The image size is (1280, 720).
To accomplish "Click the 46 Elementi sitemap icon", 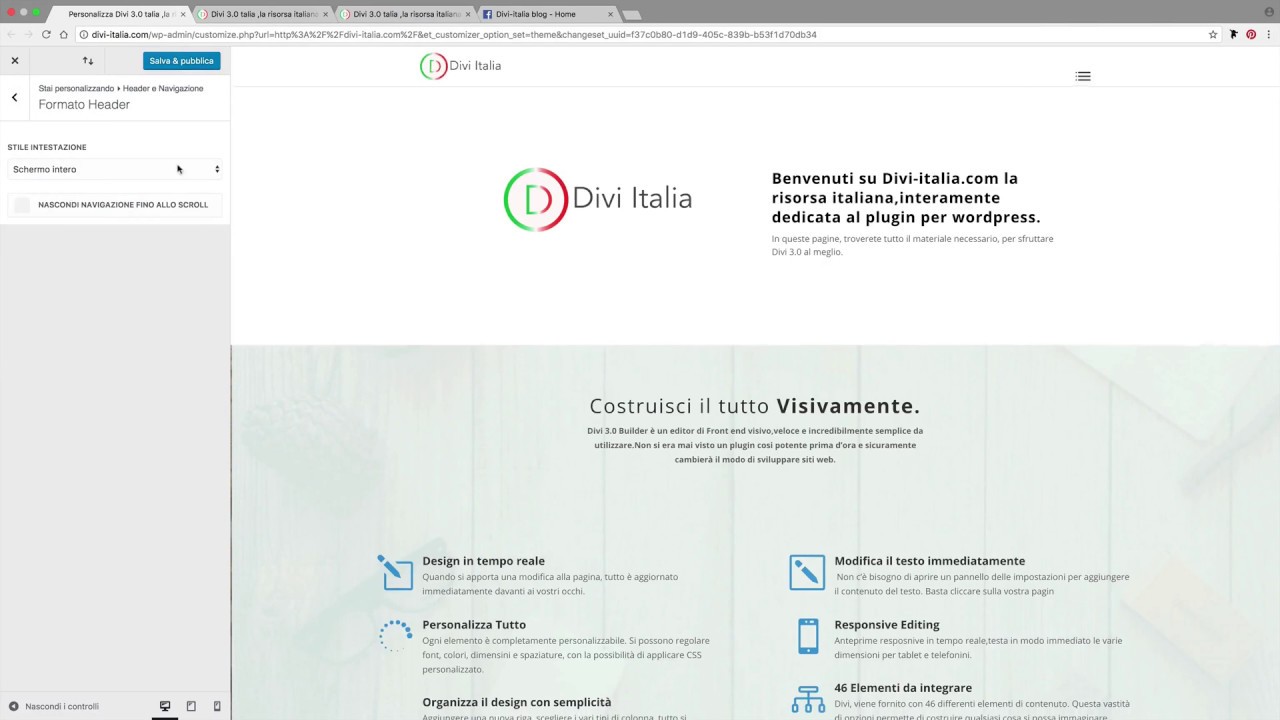I will coord(808,699).
